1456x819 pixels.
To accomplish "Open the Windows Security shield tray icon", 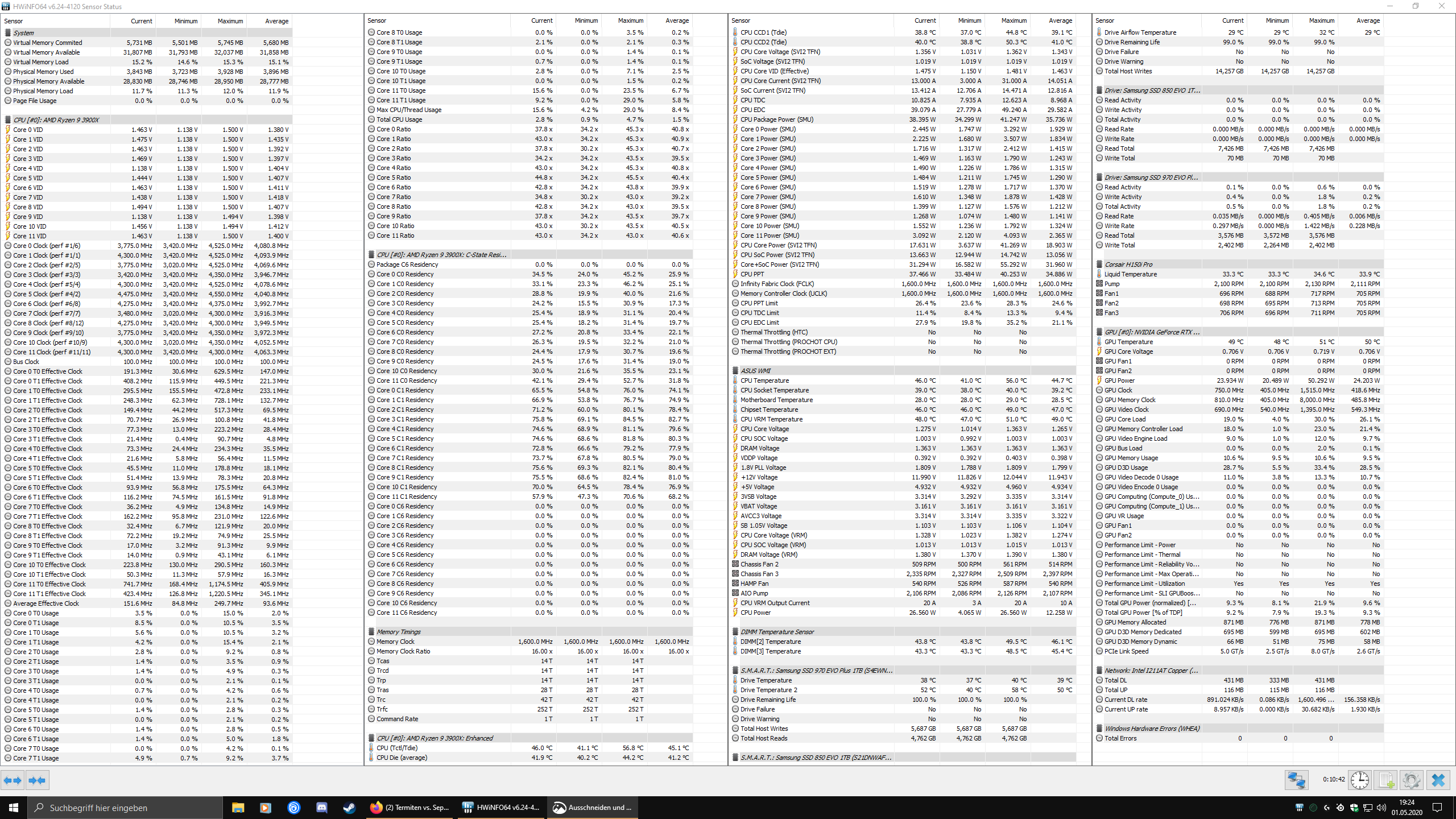I will click(x=1354, y=808).
